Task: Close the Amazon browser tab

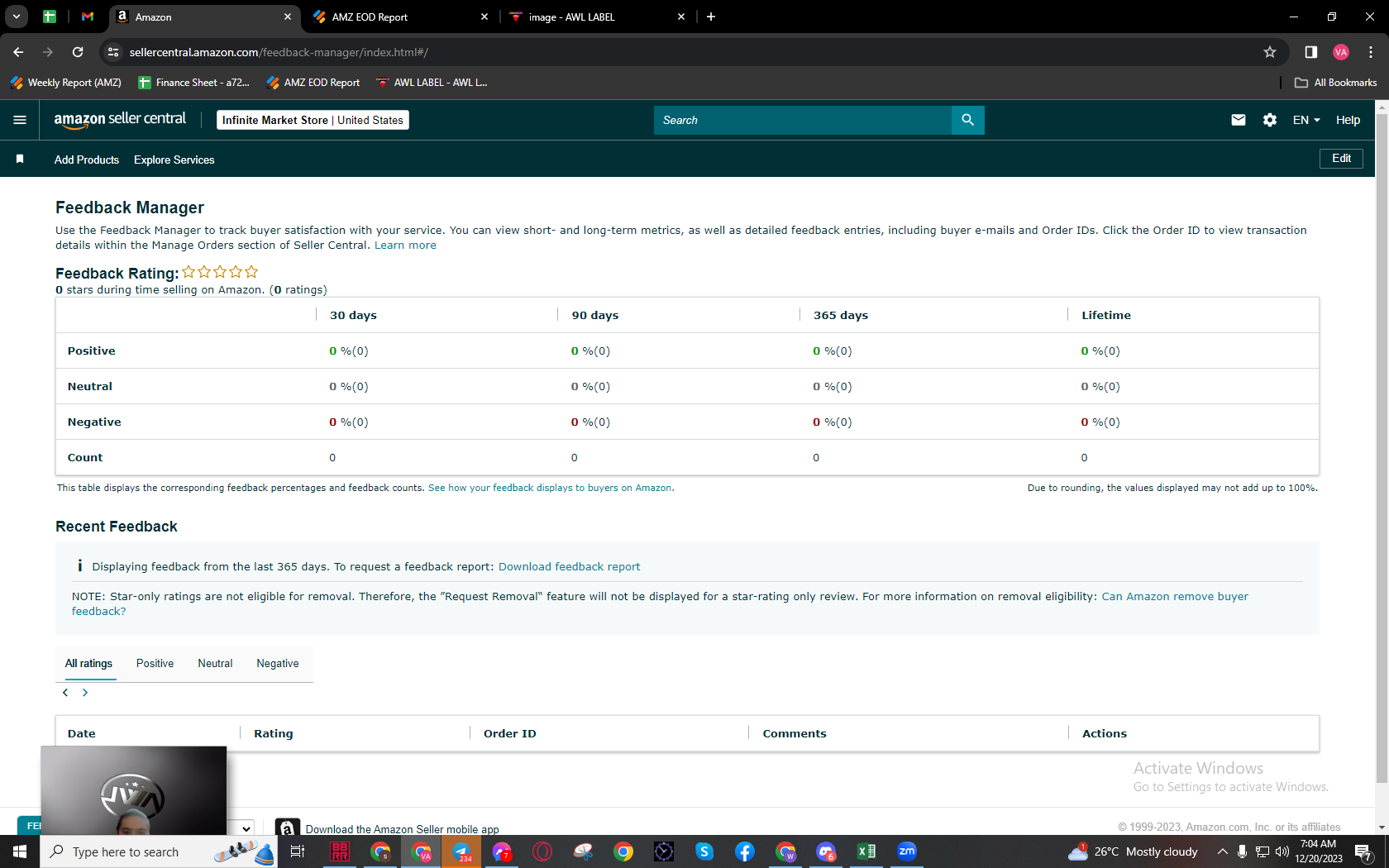Action: [x=288, y=17]
